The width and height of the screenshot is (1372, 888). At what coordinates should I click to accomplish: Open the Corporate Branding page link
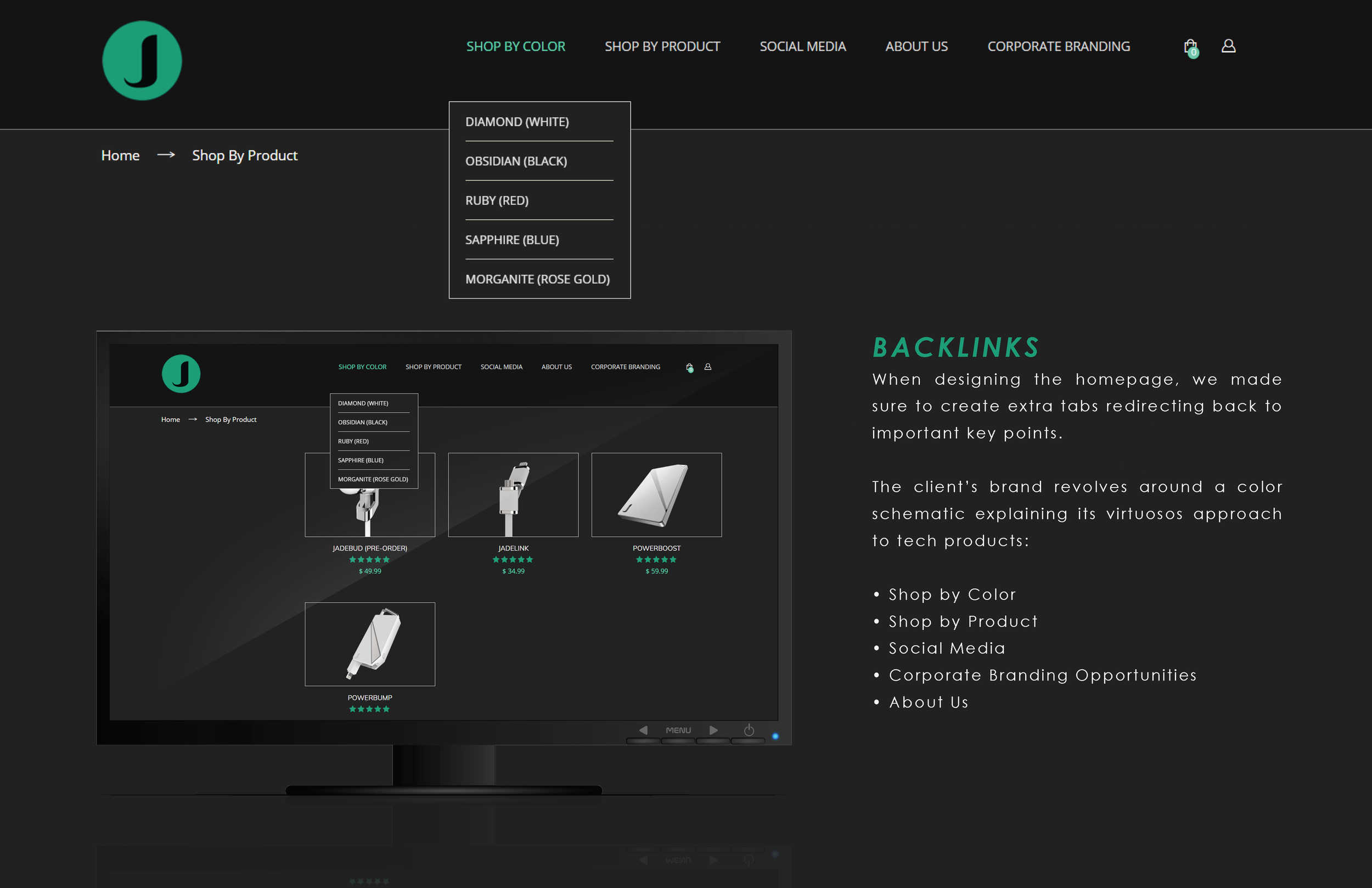coord(1059,46)
